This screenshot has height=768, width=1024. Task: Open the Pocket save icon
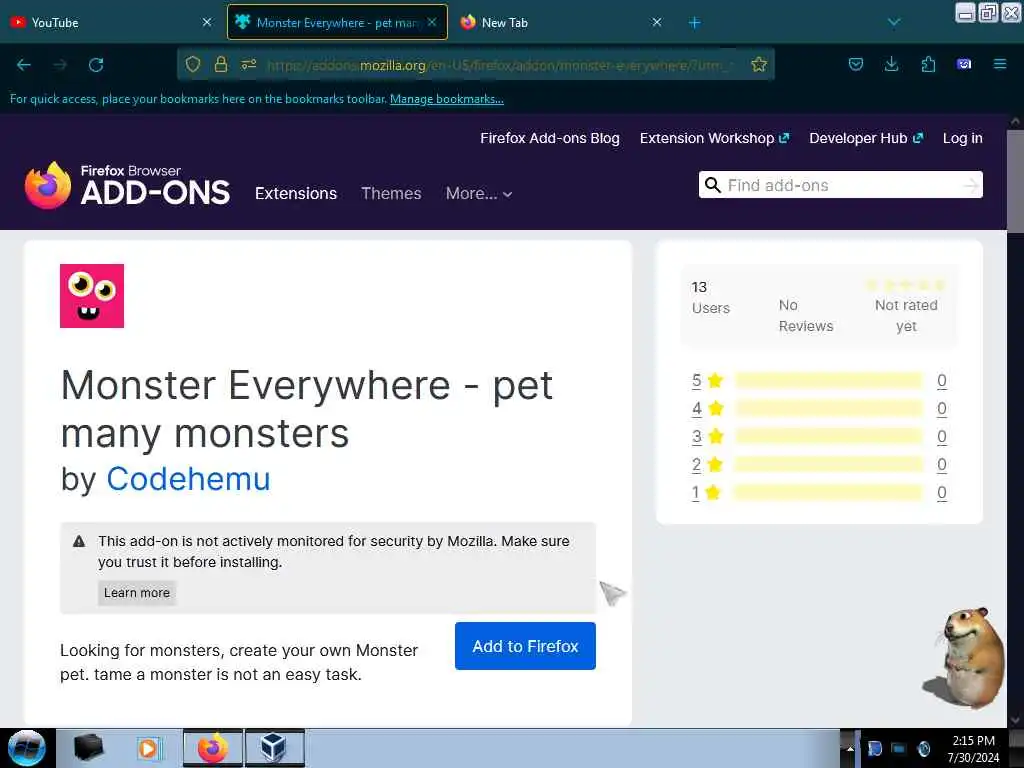coord(856,64)
